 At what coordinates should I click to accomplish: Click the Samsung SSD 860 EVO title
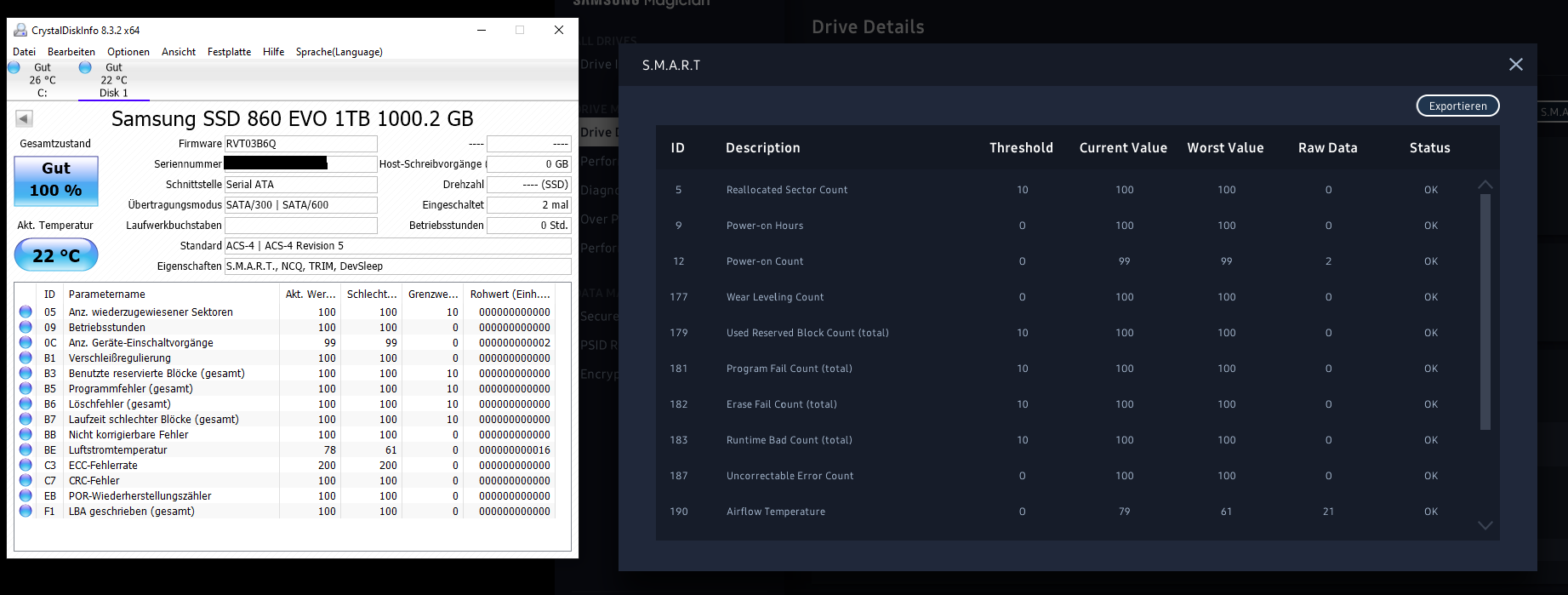coord(292,118)
